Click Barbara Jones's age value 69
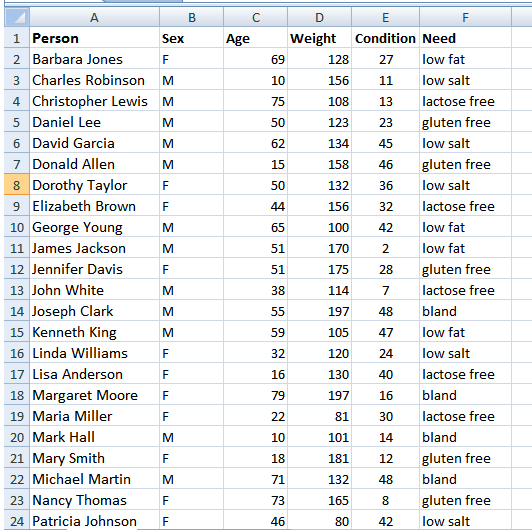Image resolution: width=532 pixels, height=530 pixels. [255, 59]
